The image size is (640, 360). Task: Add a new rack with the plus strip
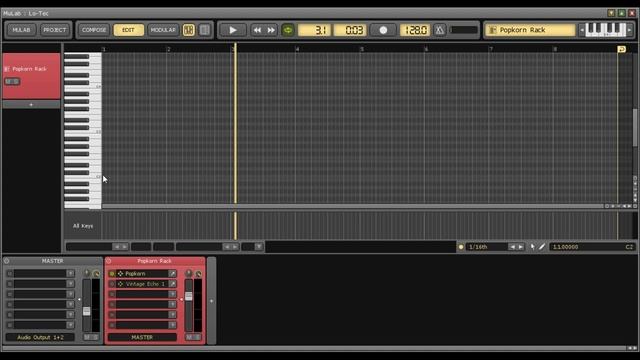tap(211, 301)
